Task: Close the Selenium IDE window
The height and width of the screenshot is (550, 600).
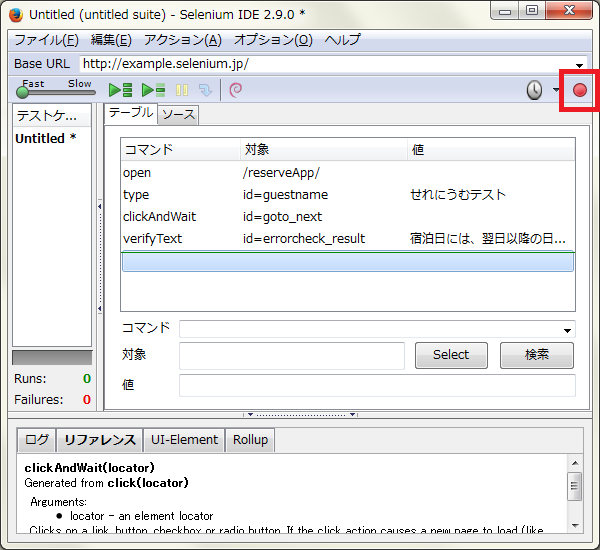Action: tap(569, 11)
